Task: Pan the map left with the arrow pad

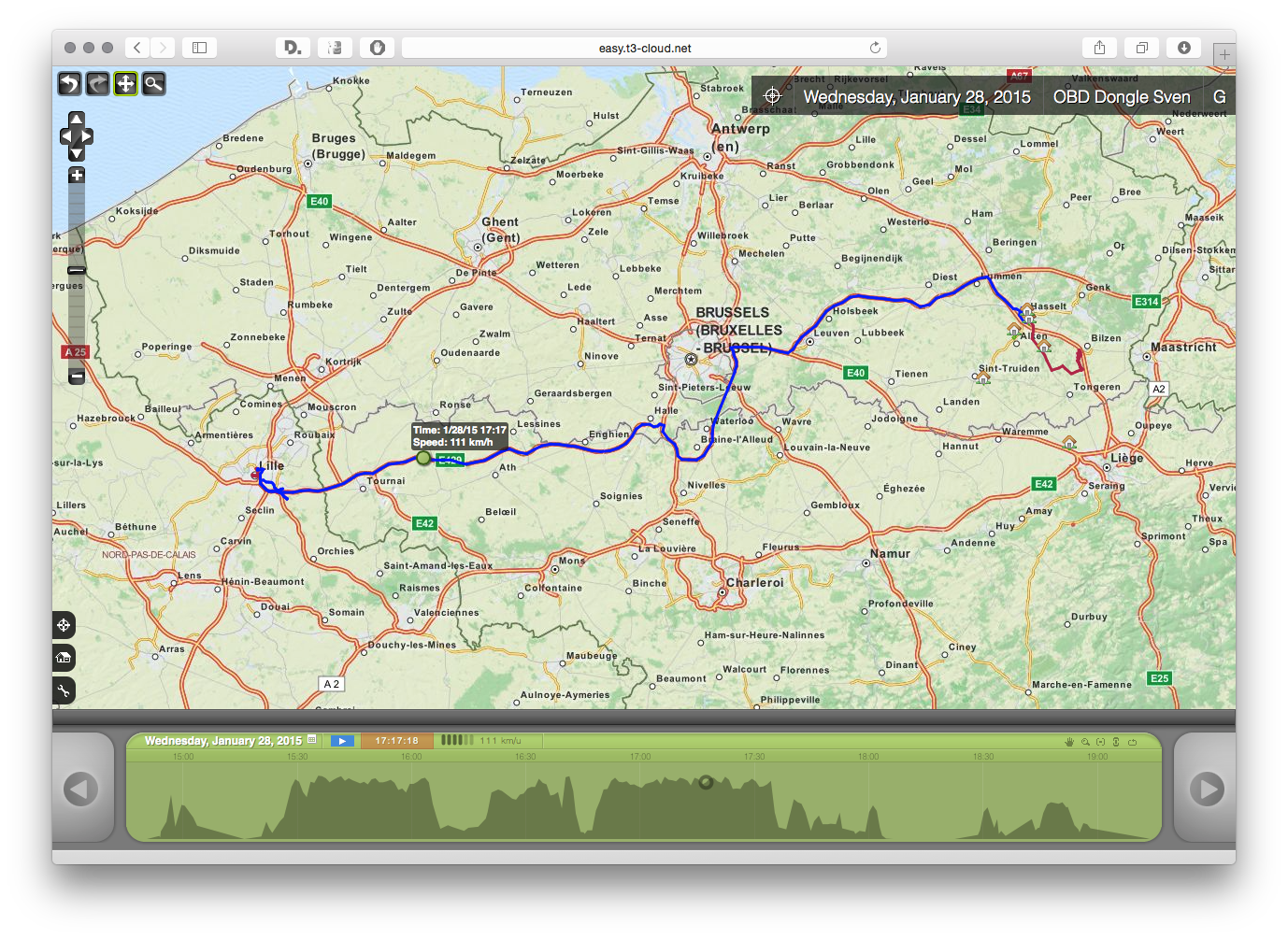Action: coord(65,136)
